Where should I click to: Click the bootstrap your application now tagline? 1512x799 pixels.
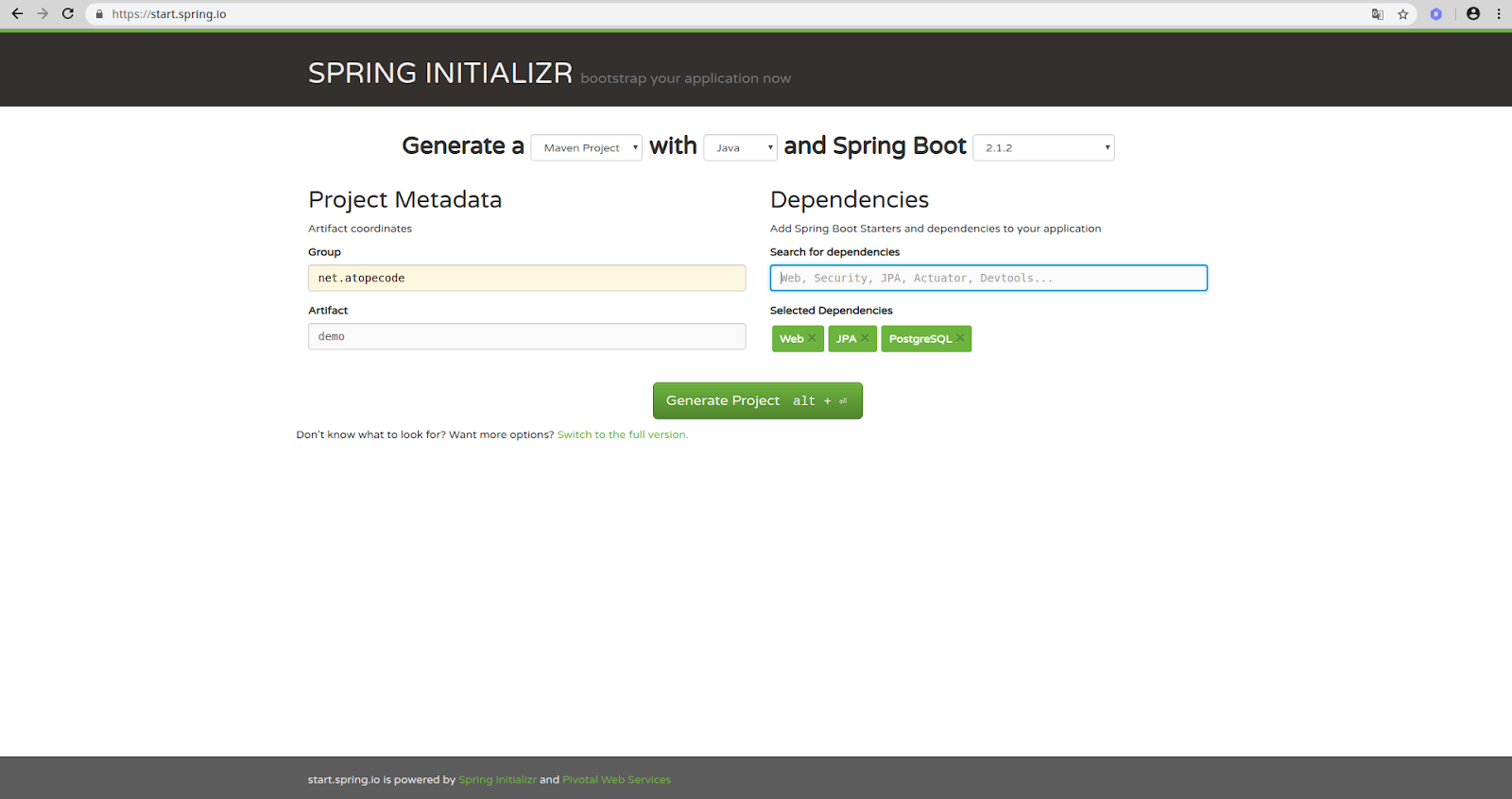pyautogui.click(x=686, y=78)
